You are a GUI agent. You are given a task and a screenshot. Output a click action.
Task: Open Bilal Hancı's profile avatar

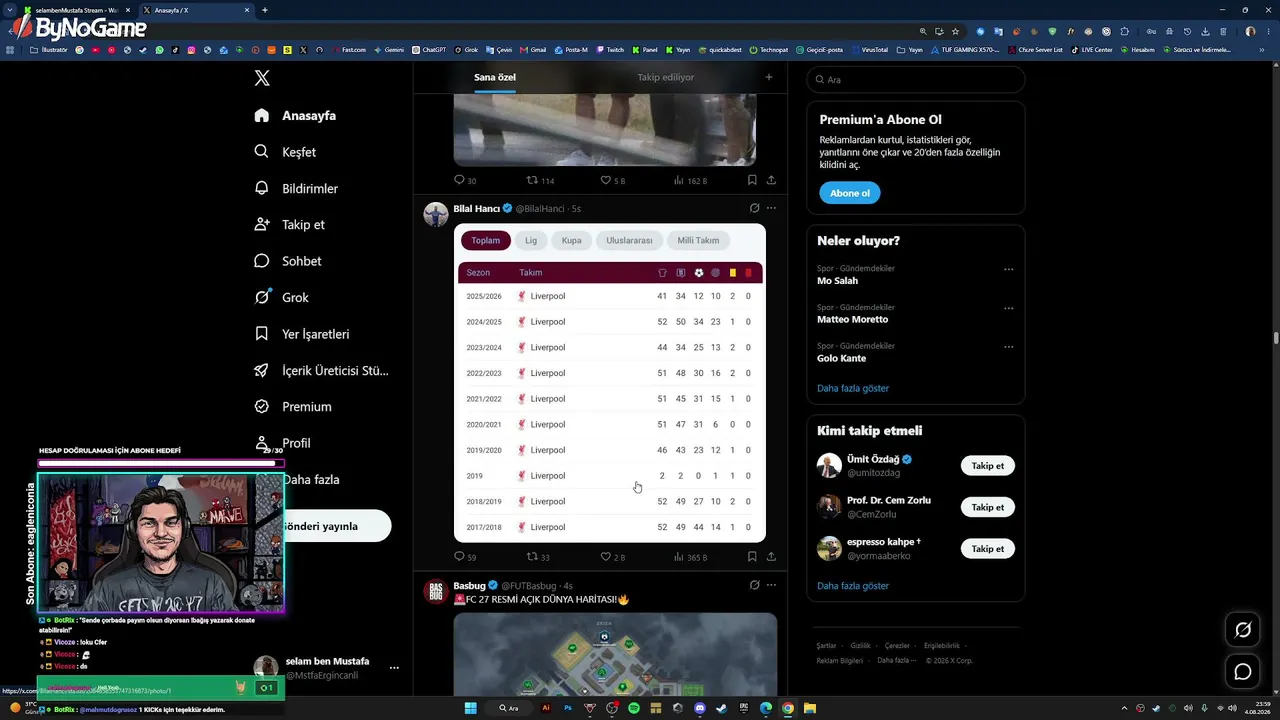pos(436,214)
